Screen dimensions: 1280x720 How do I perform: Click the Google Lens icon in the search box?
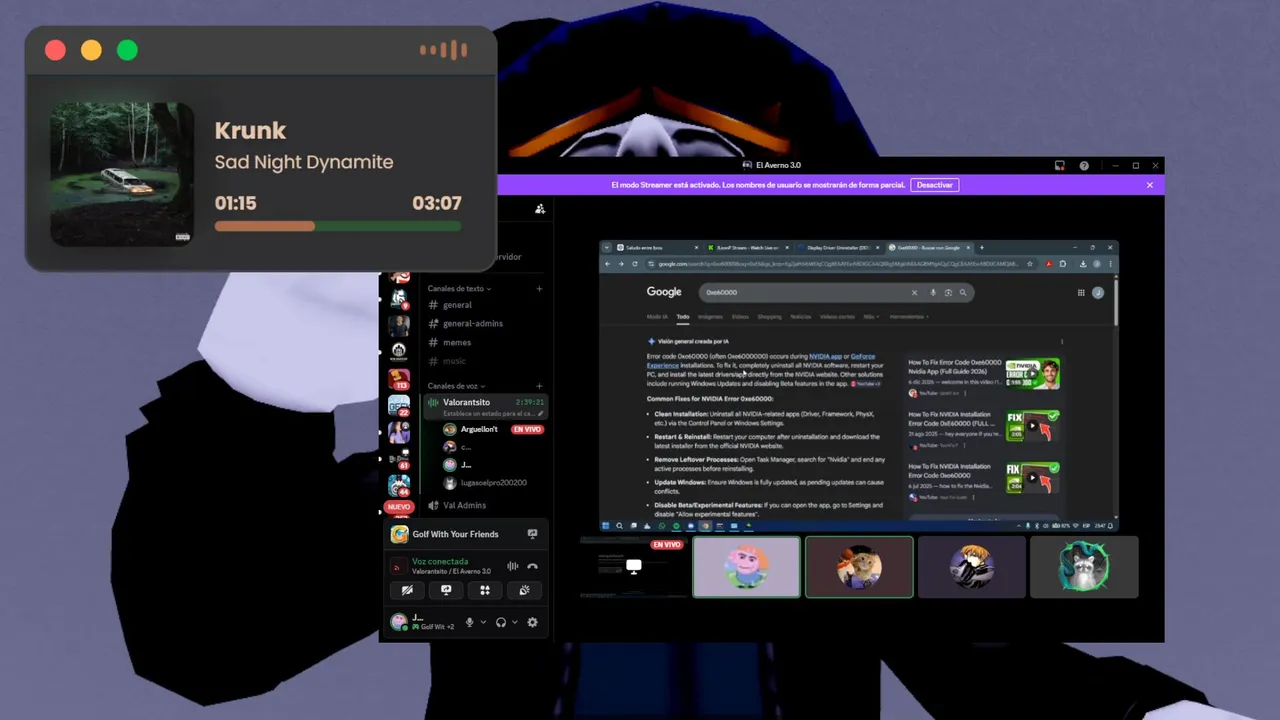point(948,292)
